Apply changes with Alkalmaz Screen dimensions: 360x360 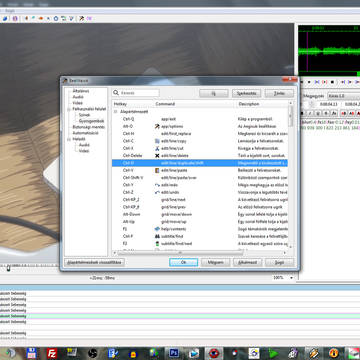pos(247,262)
